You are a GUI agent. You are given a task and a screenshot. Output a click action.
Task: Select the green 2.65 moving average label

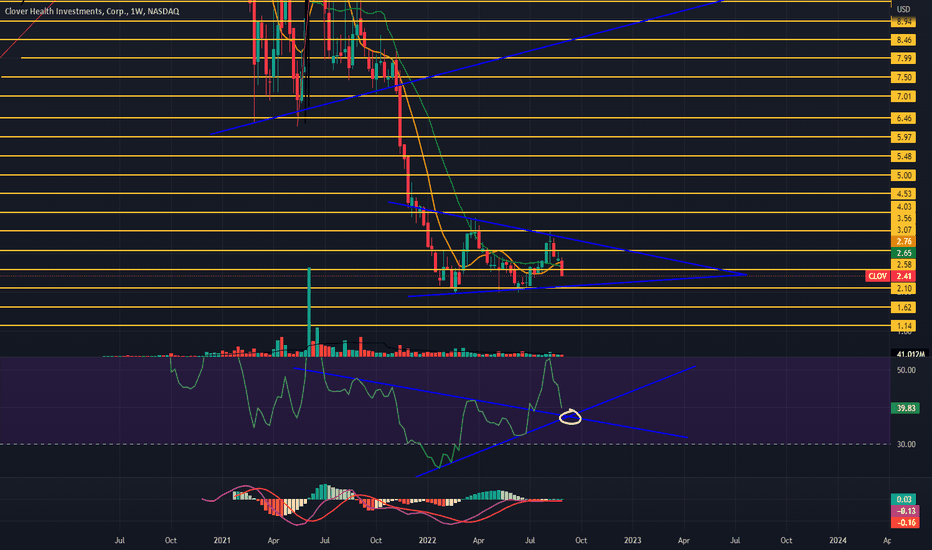[903, 253]
